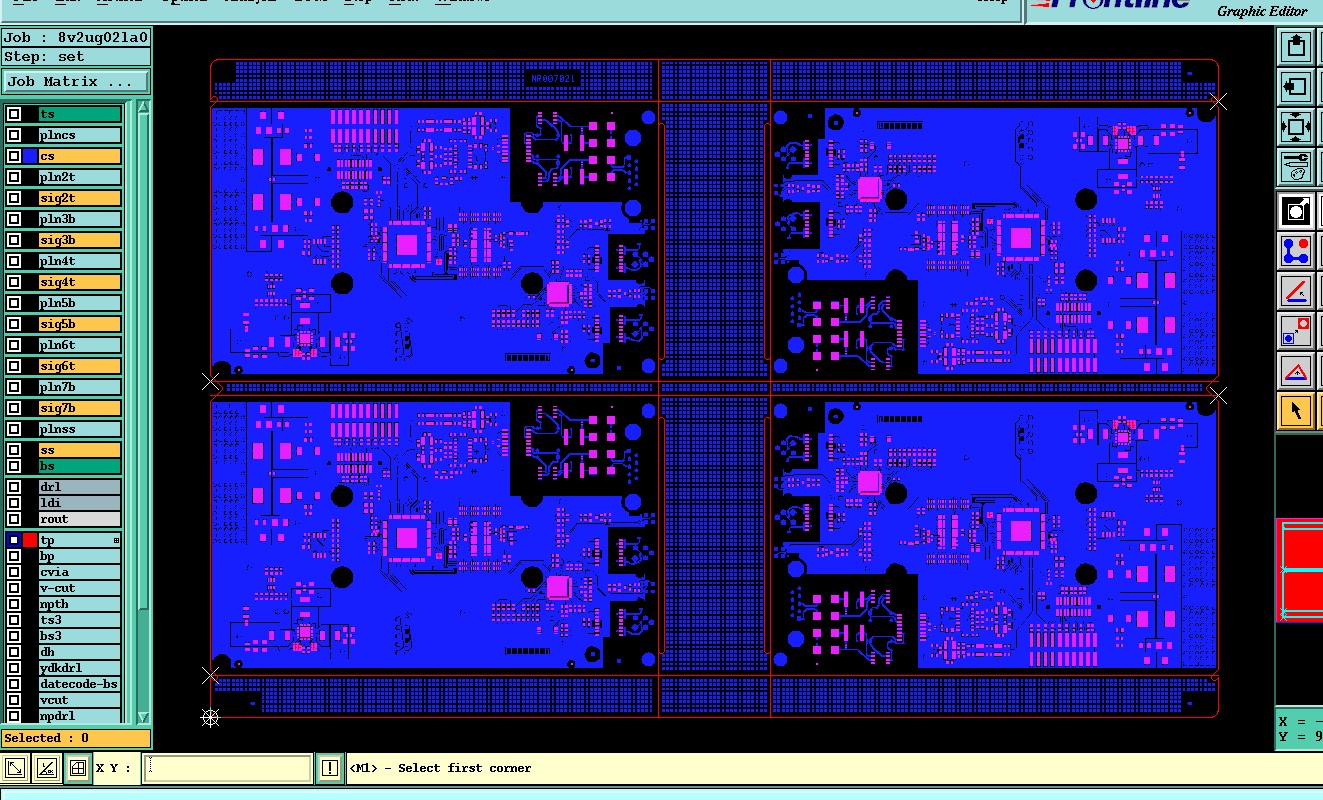Toggle the checkbox for layer sig2t
This screenshot has height=800, width=1323.
(14, 198)
